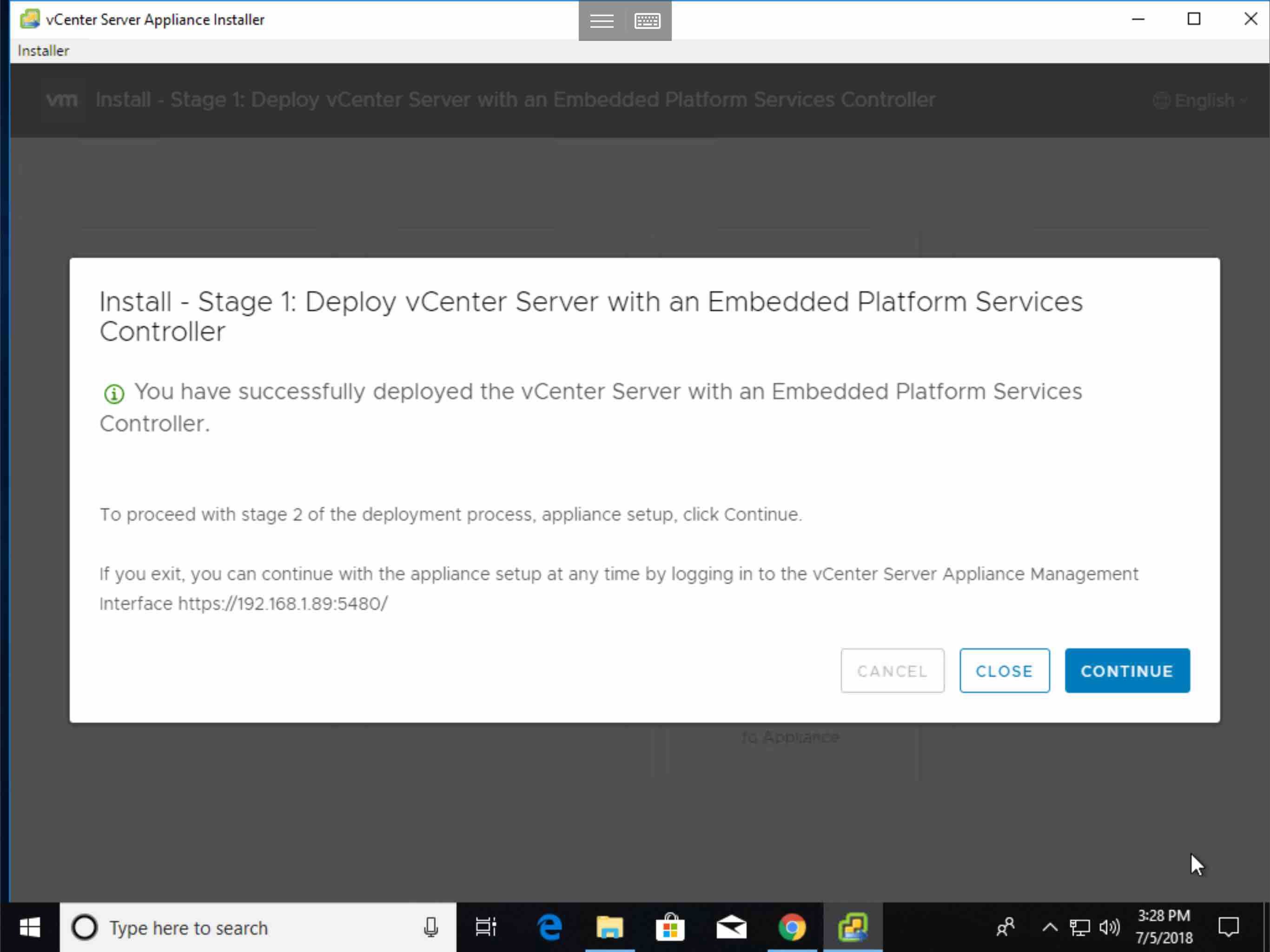
Task: Click the 'To proceed with stage 2' instruction text
Action: click(451, 514)
